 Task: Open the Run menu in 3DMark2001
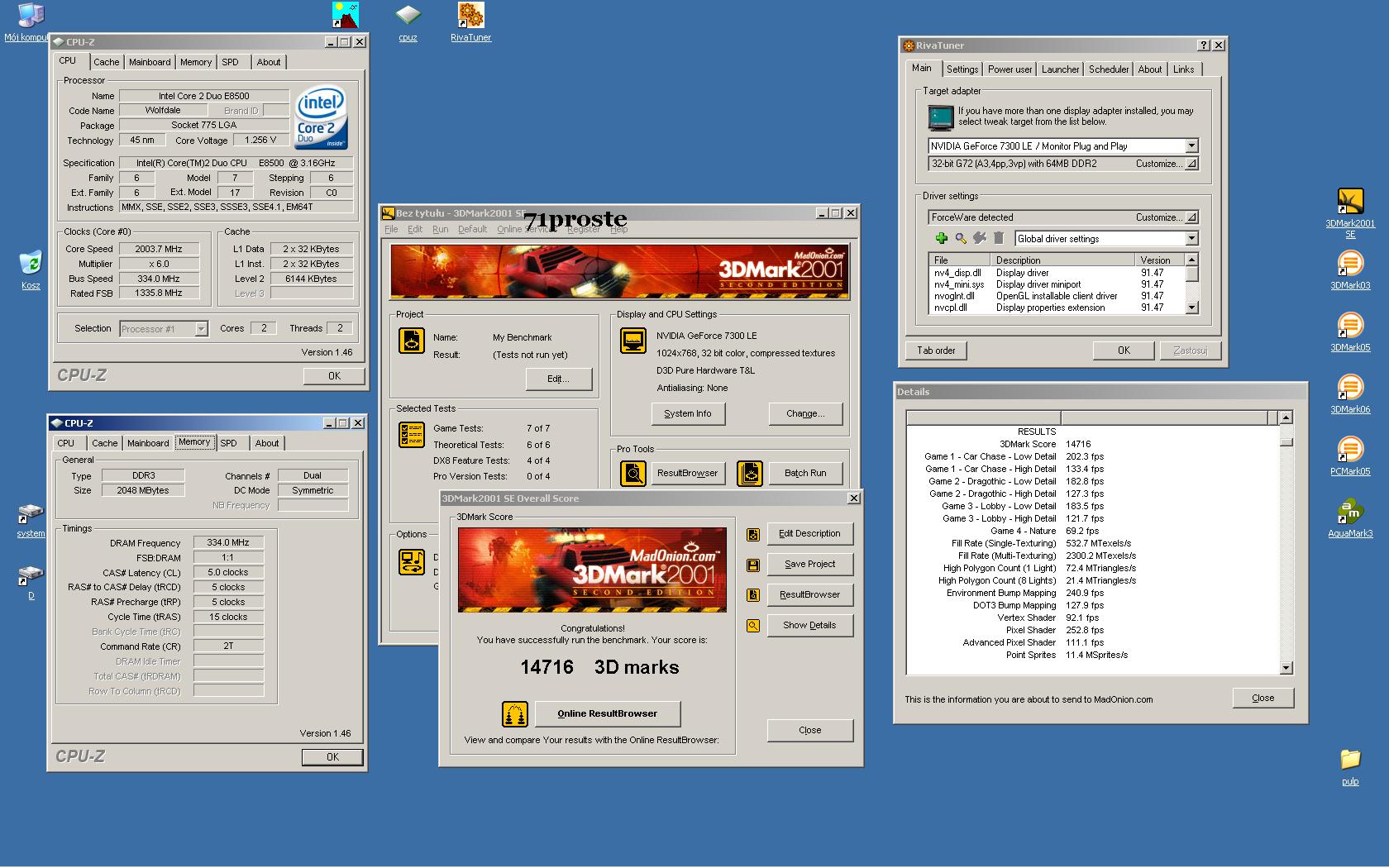(440, 230)
